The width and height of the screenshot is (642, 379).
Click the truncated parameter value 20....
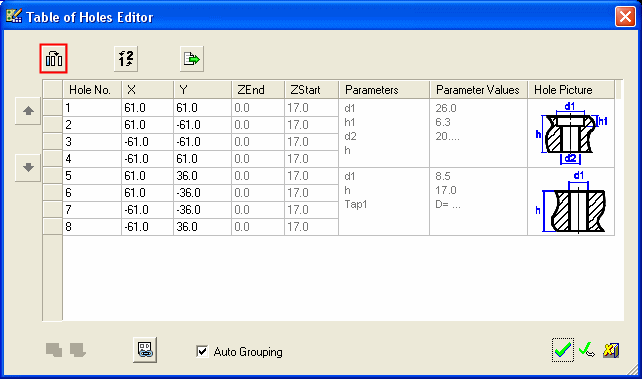[x=448, y=136]
